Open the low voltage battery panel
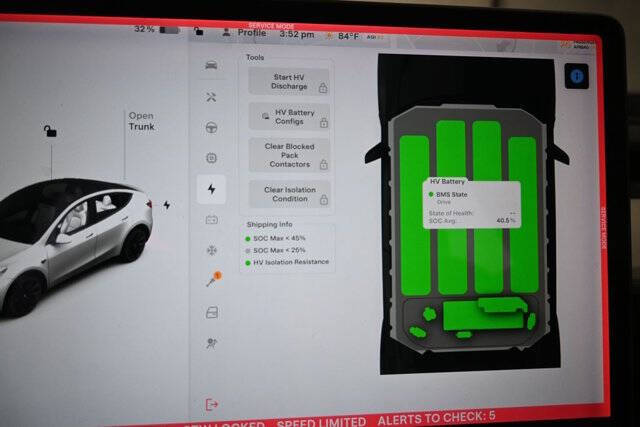Viewport: 640px width, 427px height. click(x=211, y=220)
